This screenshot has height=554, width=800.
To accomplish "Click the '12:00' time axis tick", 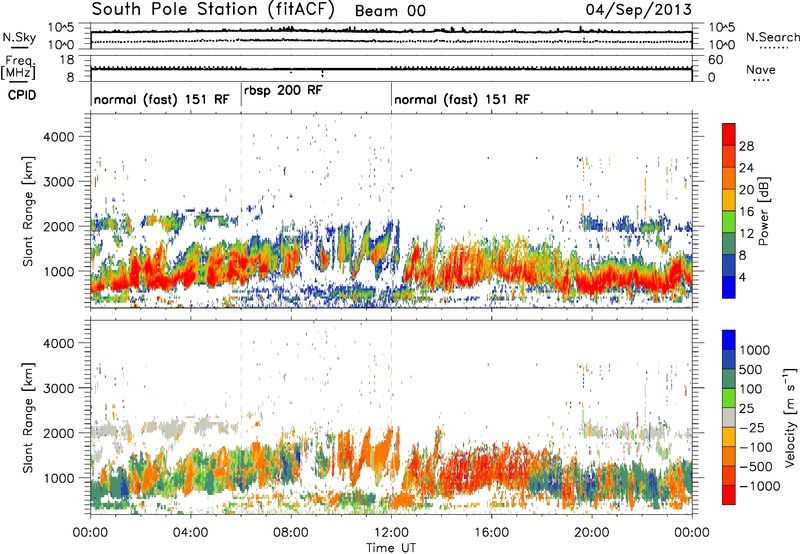I will (391, 533).
